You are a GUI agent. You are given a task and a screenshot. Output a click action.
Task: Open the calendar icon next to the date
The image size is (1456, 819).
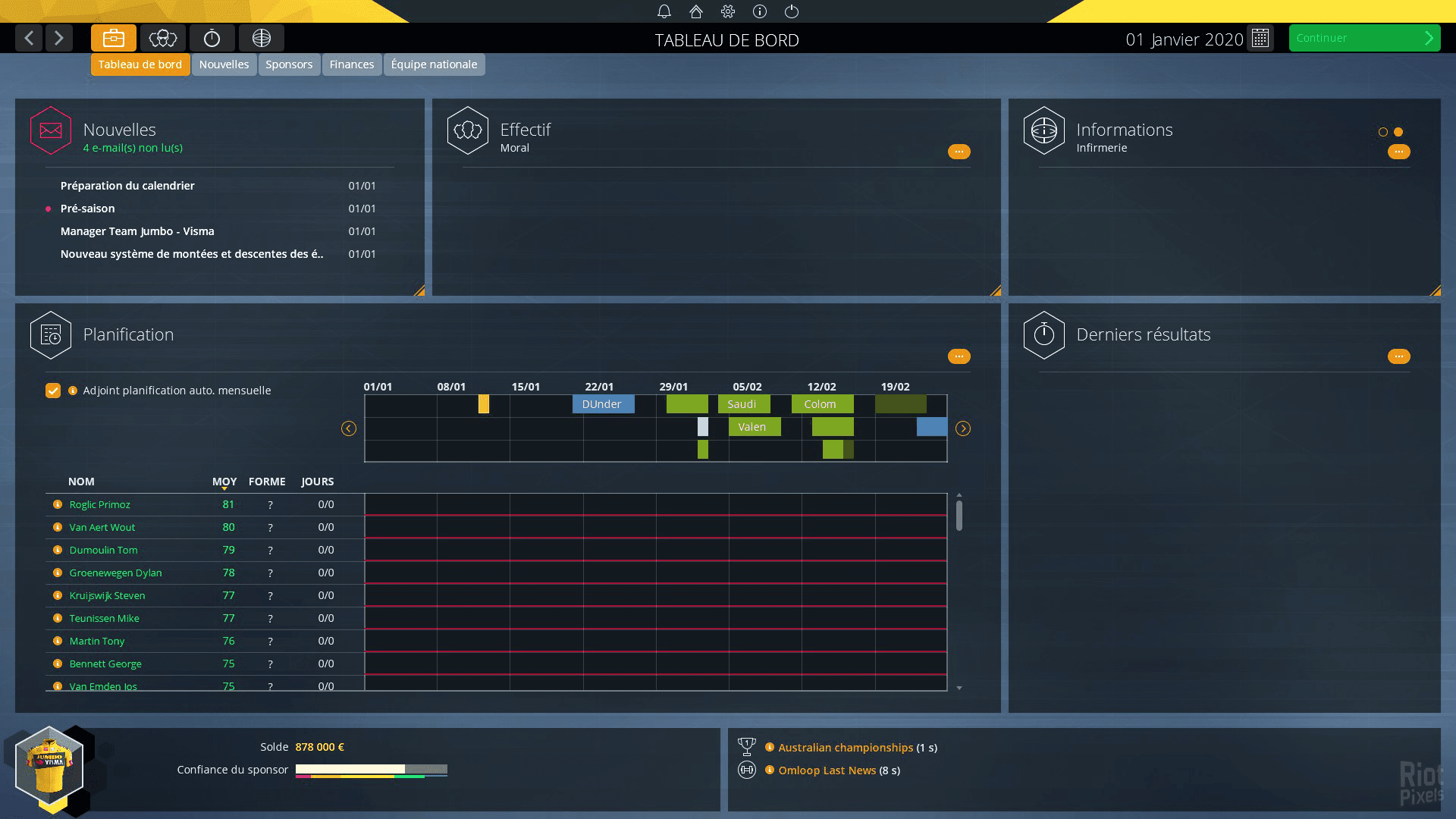(x=1260, y=39)
